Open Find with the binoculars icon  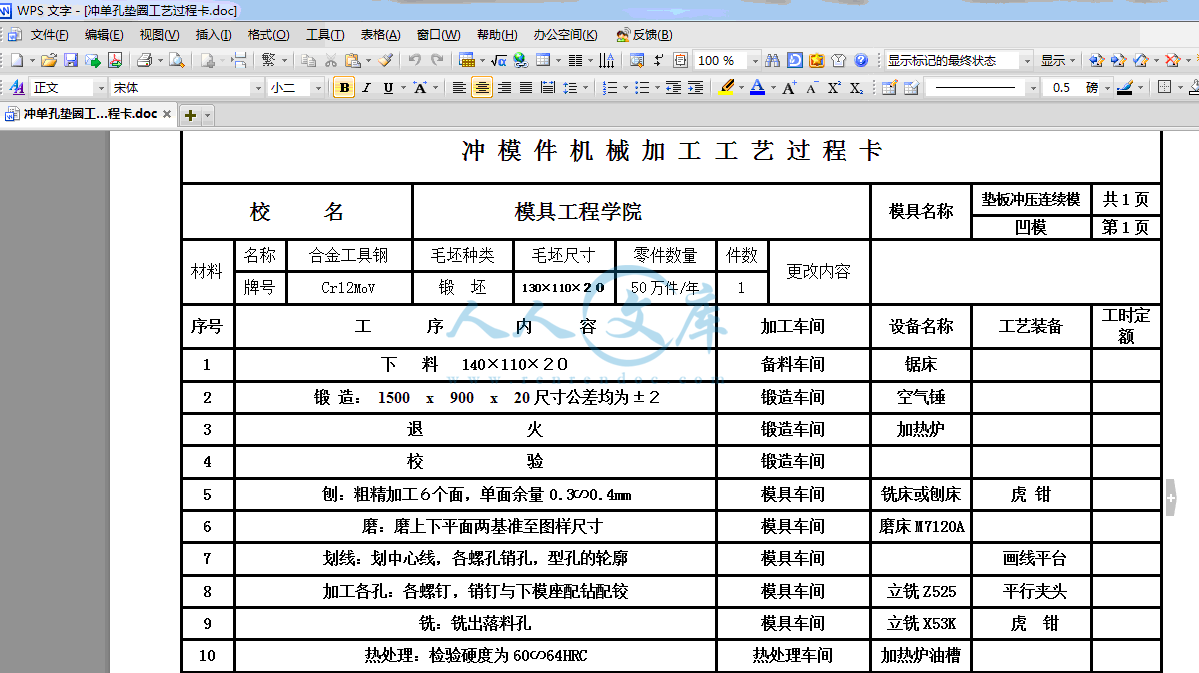772,60
